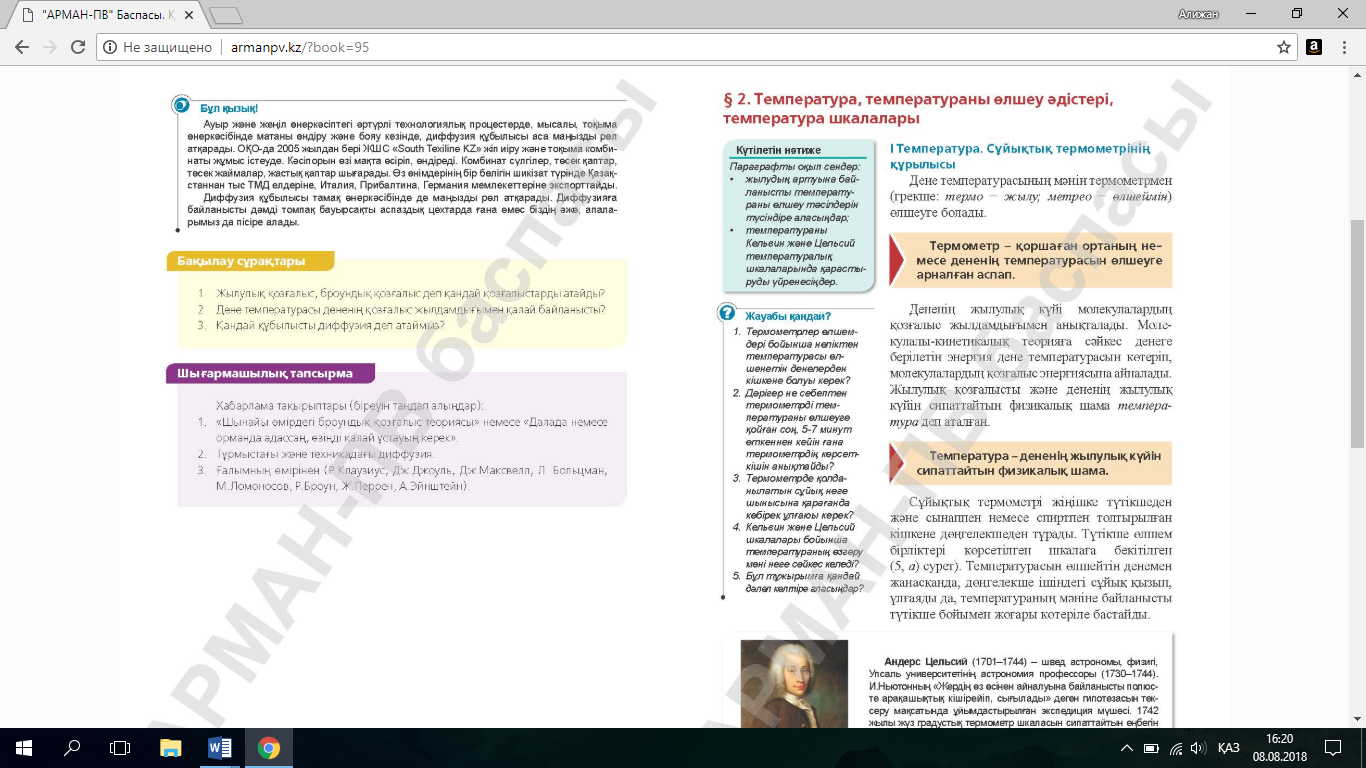1366x768 pixels.
Task: Click the 'Жауабы қандай?' title
Action: (788, 316)
